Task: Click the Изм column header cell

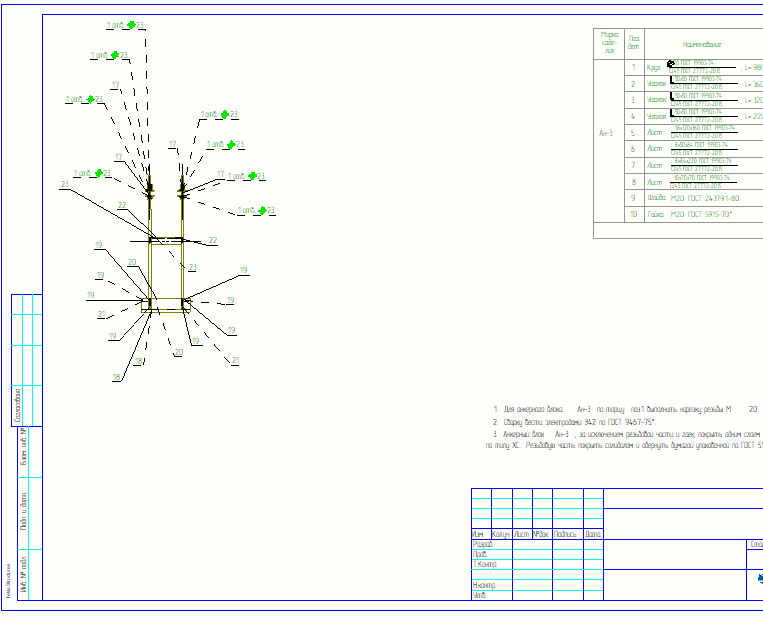Action: 480,534
